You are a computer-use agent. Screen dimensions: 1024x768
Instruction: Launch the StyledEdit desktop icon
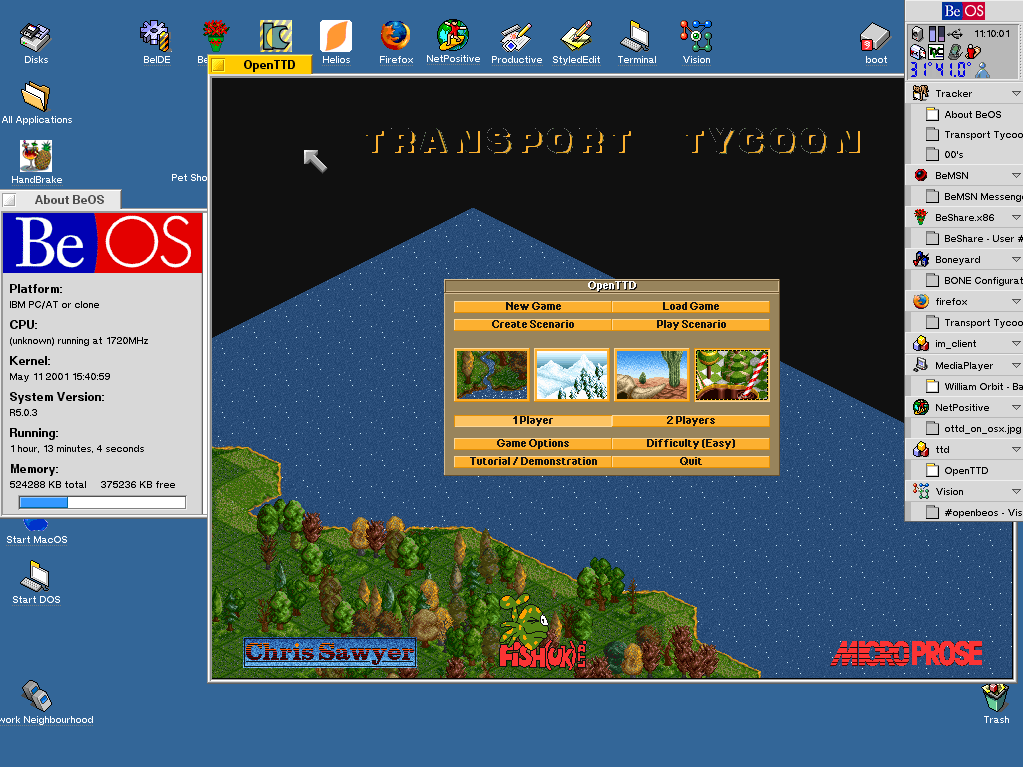[x=576, y=44]
